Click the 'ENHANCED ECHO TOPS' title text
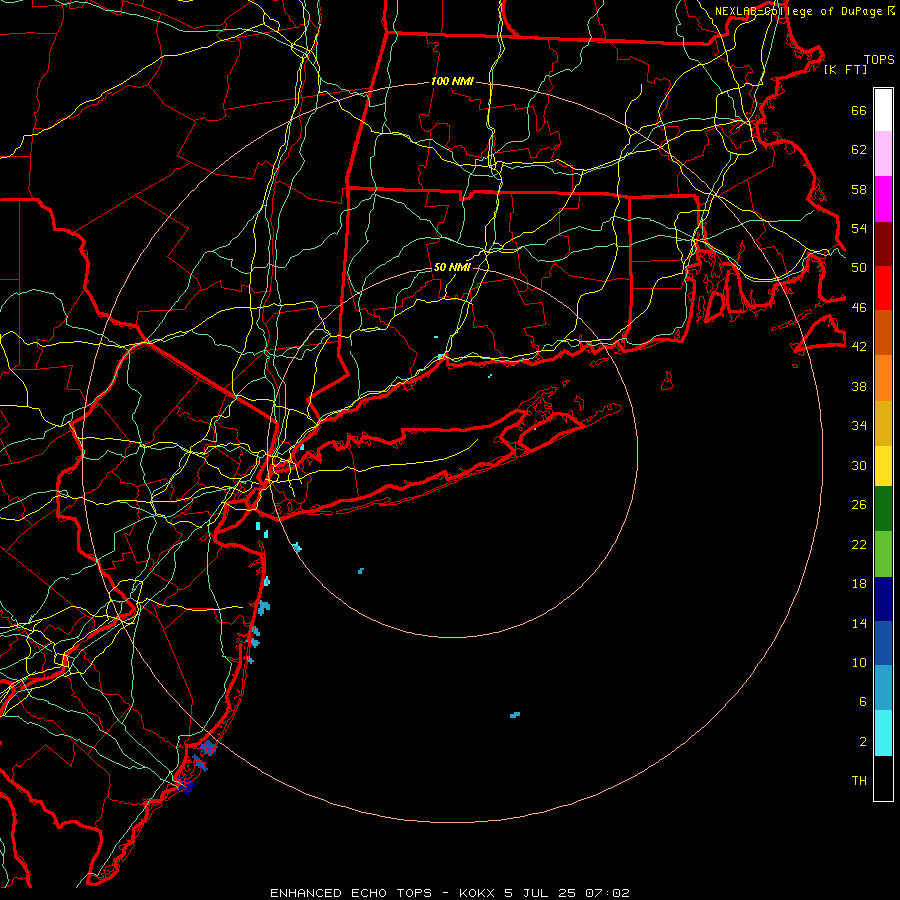Viewport: 900px width, 900px height. pos(351,893)
